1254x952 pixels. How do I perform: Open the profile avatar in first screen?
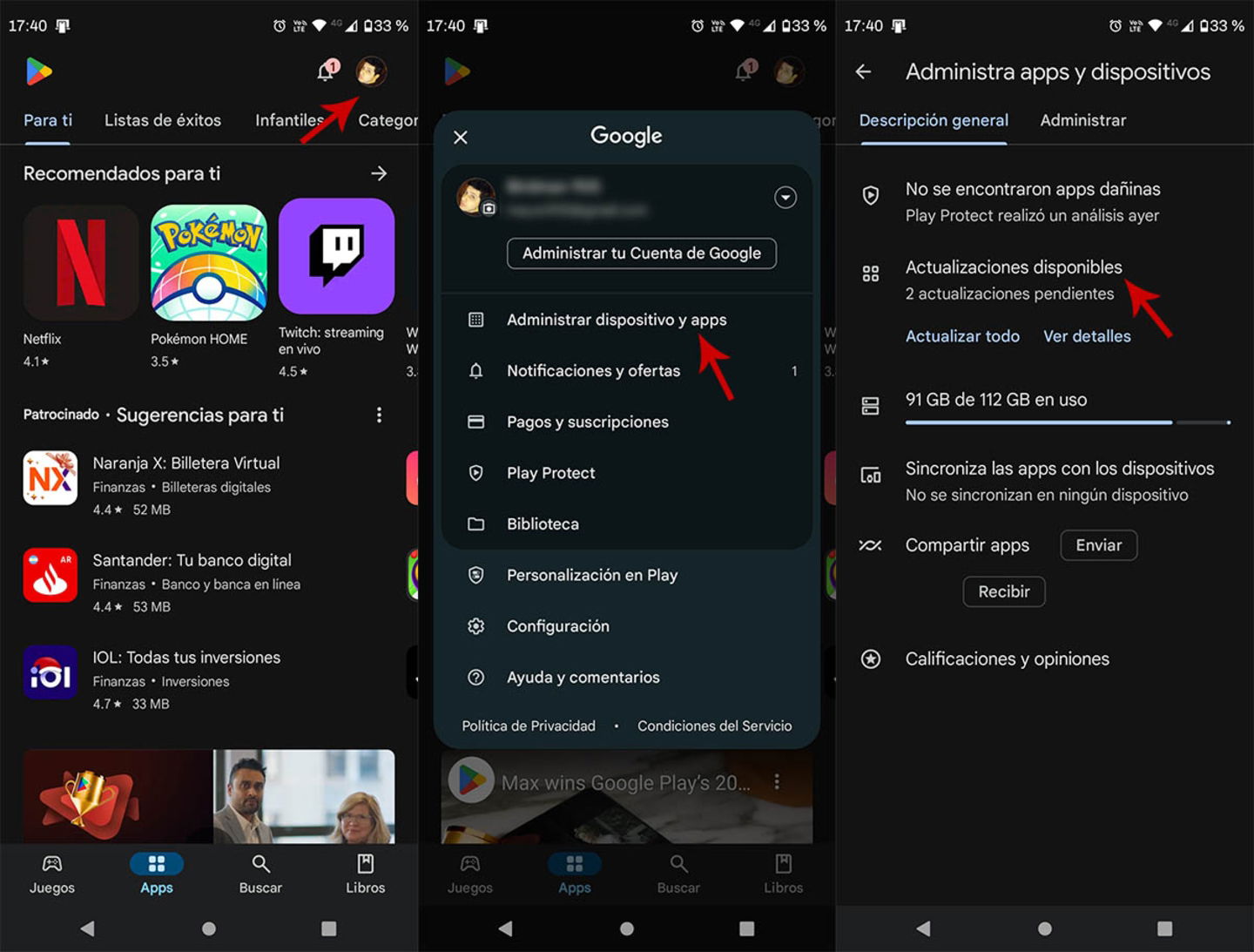[371, 71]
